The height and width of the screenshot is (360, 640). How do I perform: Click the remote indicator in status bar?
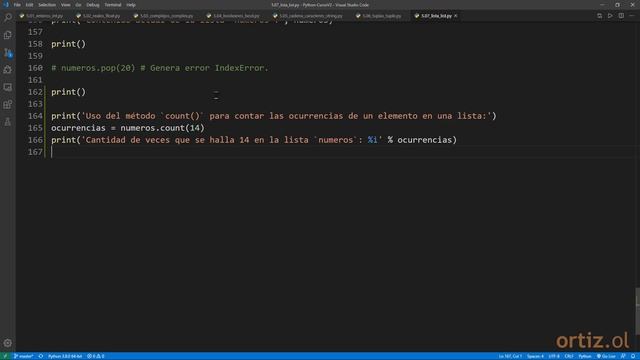[x=5, y=356]
